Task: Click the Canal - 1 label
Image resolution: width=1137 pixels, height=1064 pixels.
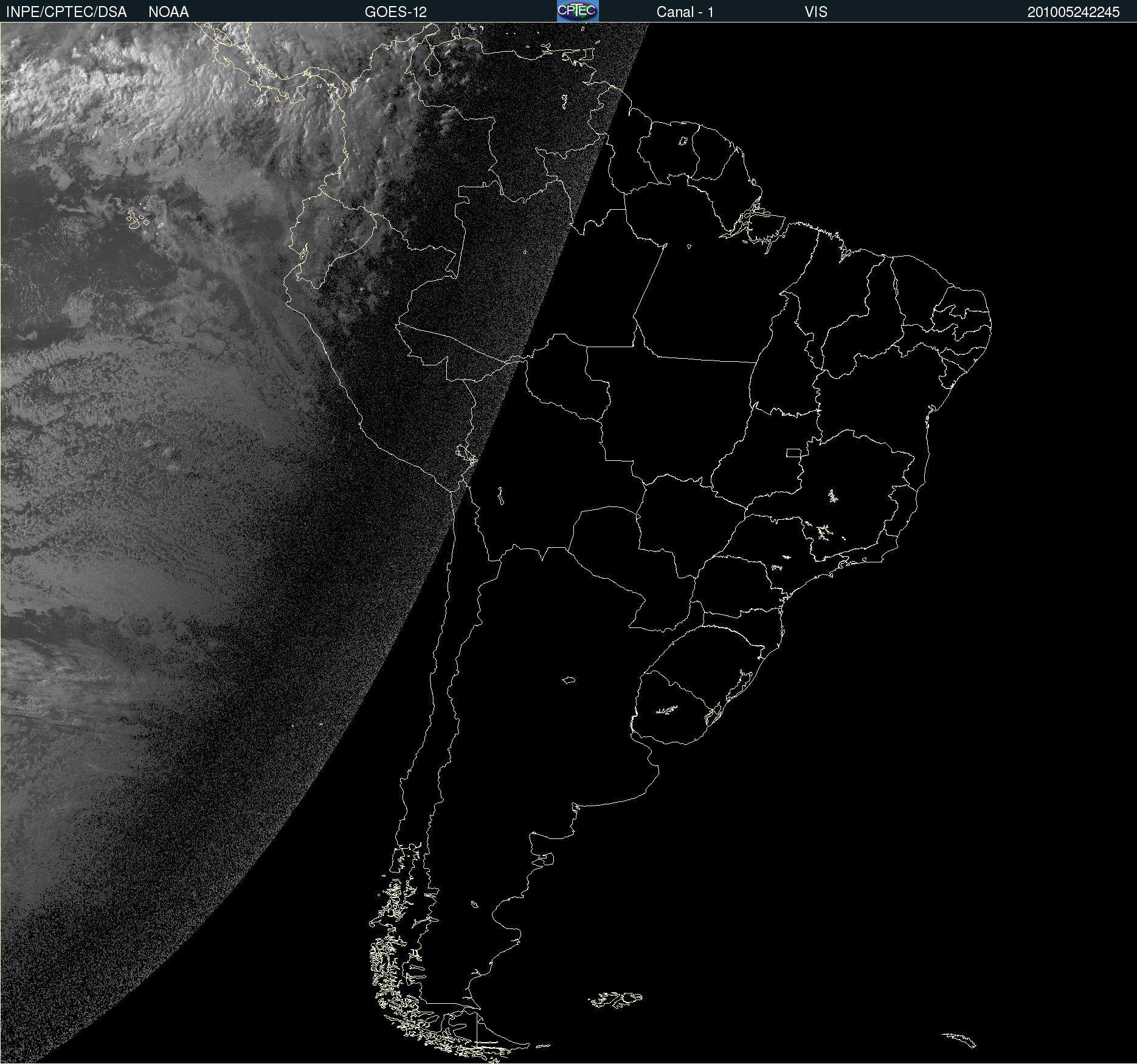Action: (685, 12)
